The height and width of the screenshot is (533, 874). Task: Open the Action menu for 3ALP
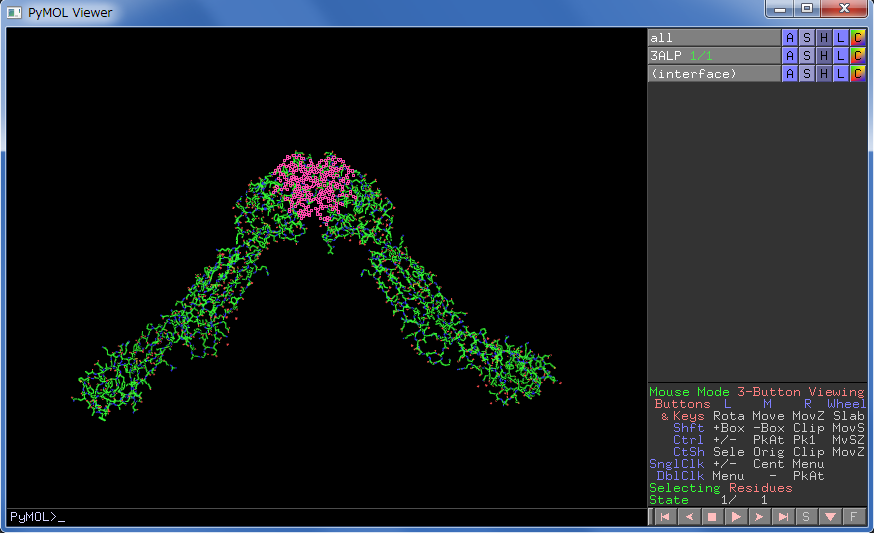coord(790,56)
